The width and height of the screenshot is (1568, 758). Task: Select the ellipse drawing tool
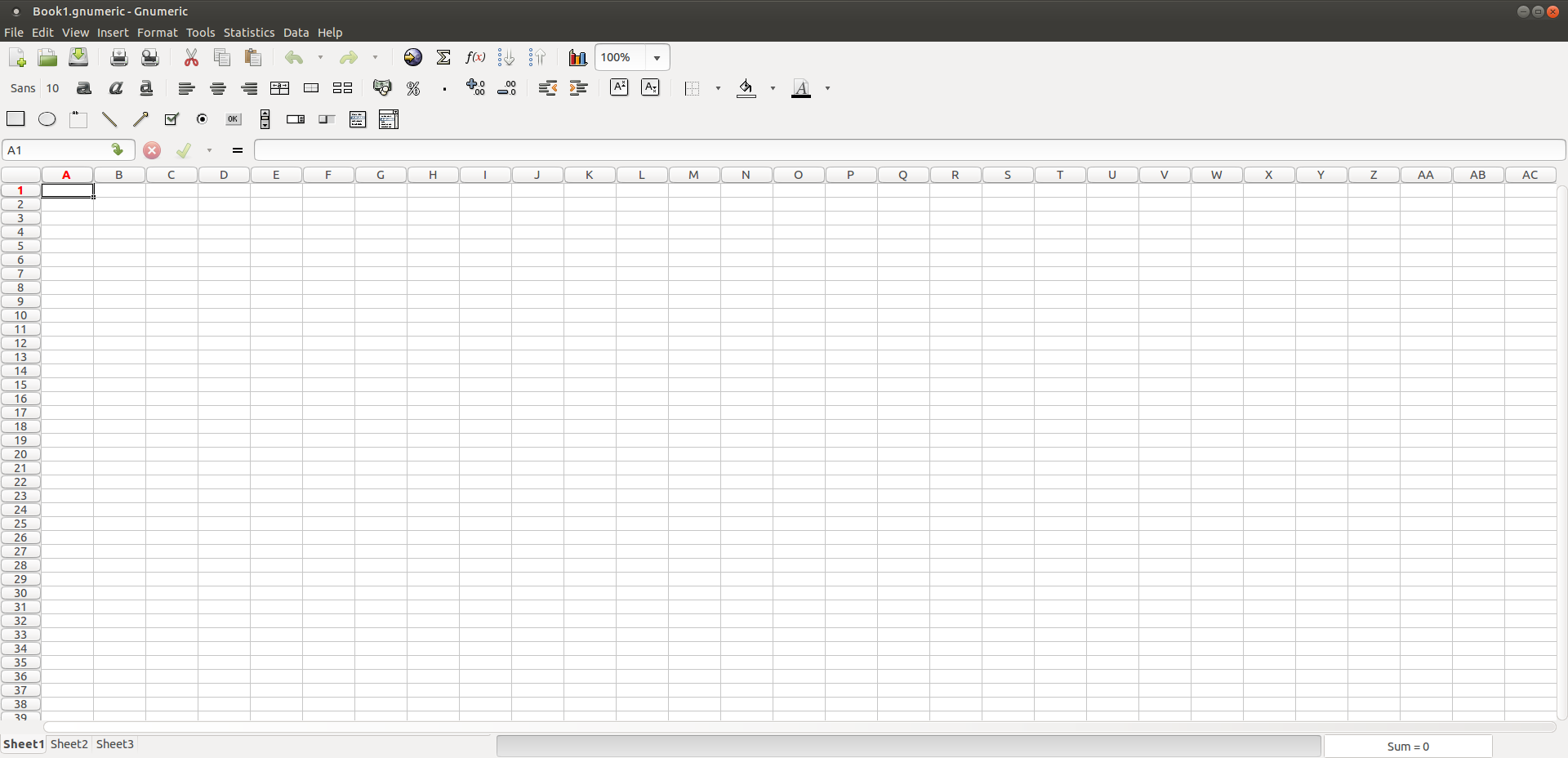(x=47, y=119)
